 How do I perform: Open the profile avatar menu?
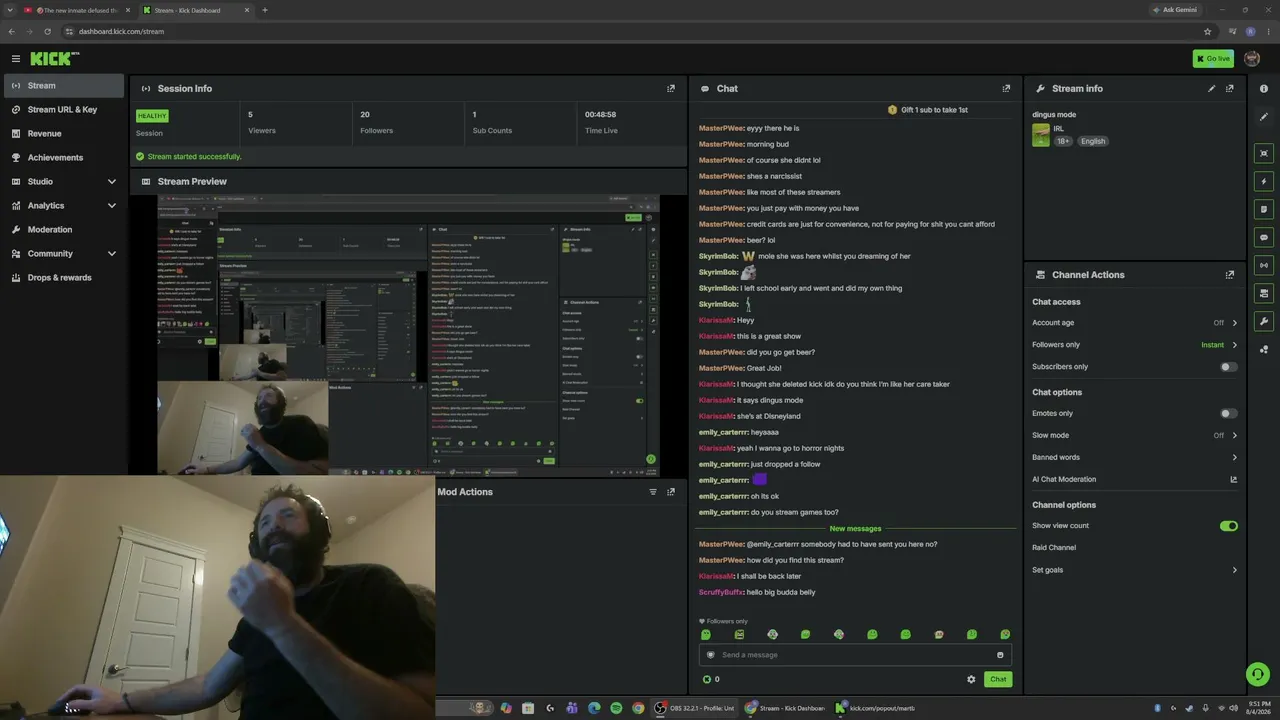point(1252,59)
